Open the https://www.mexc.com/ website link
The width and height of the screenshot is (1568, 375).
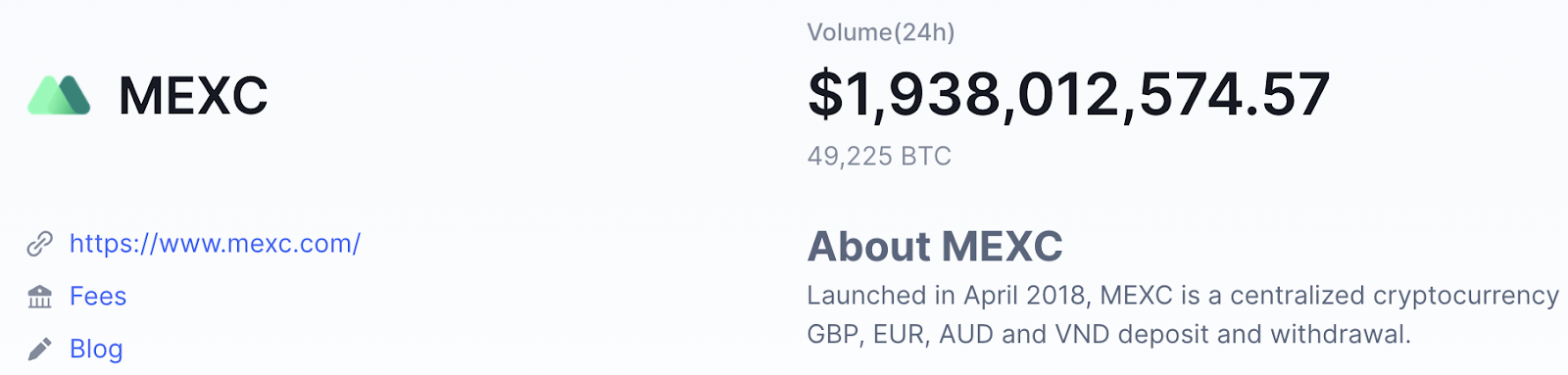coord(215,244)
